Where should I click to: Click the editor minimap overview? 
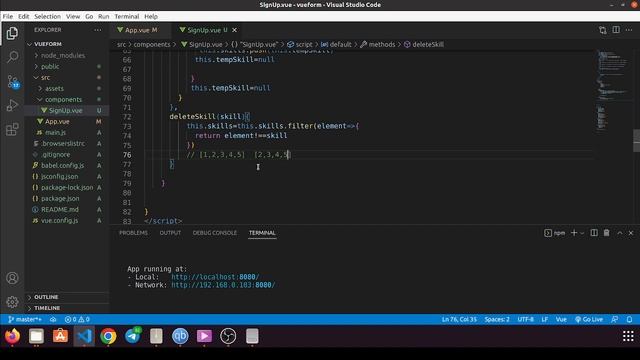point(613,90)
